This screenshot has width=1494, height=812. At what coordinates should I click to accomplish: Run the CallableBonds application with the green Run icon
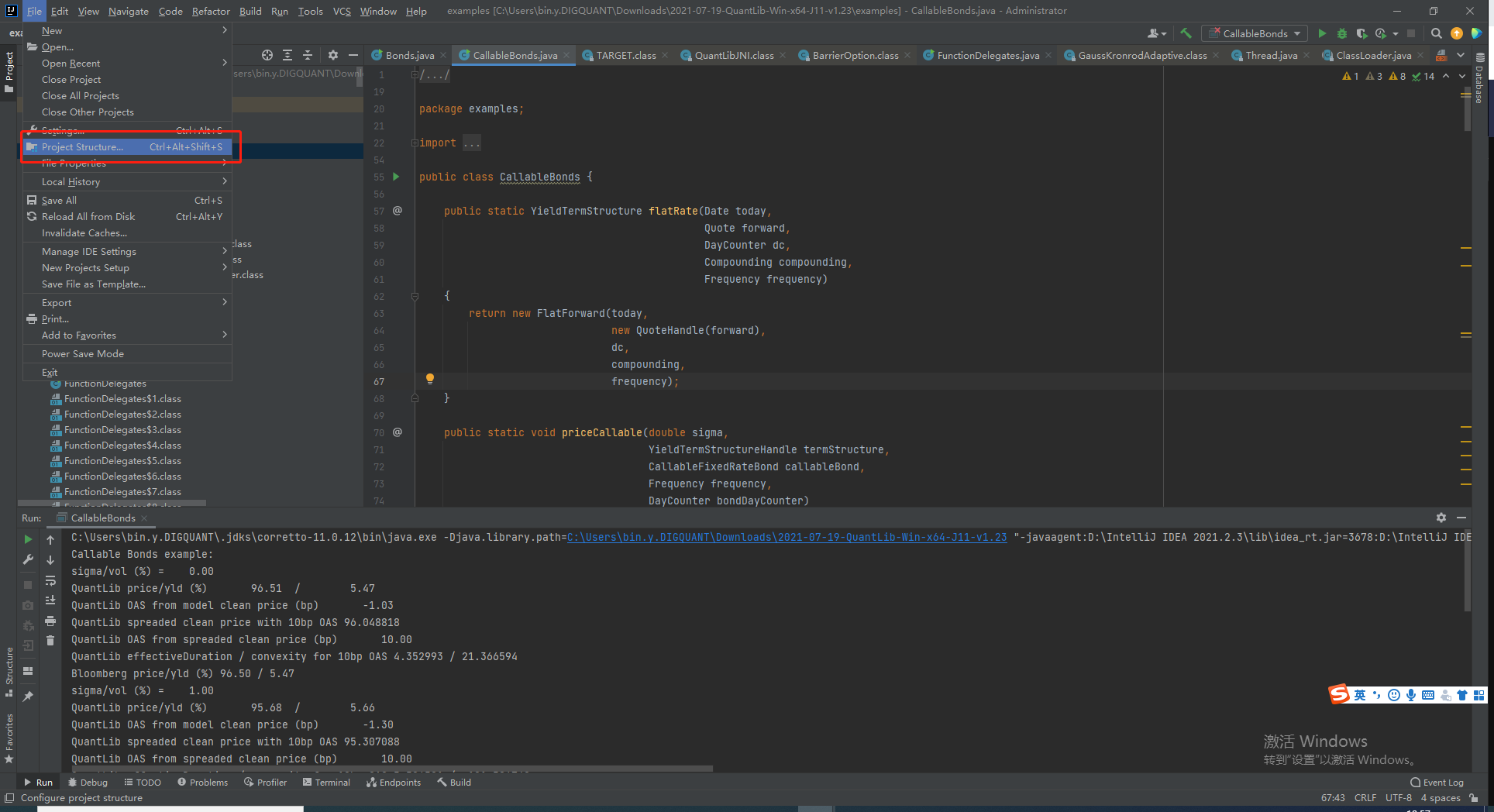point(1323,33)
